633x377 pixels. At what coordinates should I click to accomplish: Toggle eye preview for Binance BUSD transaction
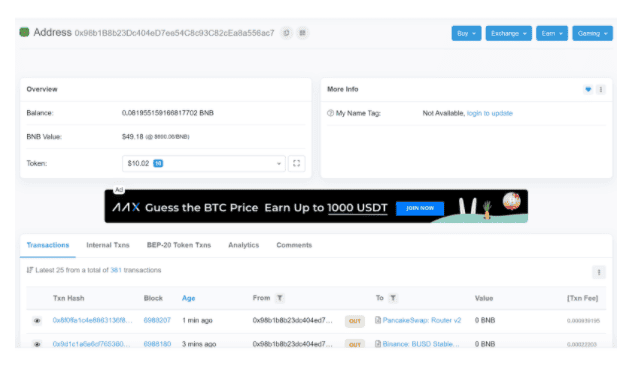37,344
